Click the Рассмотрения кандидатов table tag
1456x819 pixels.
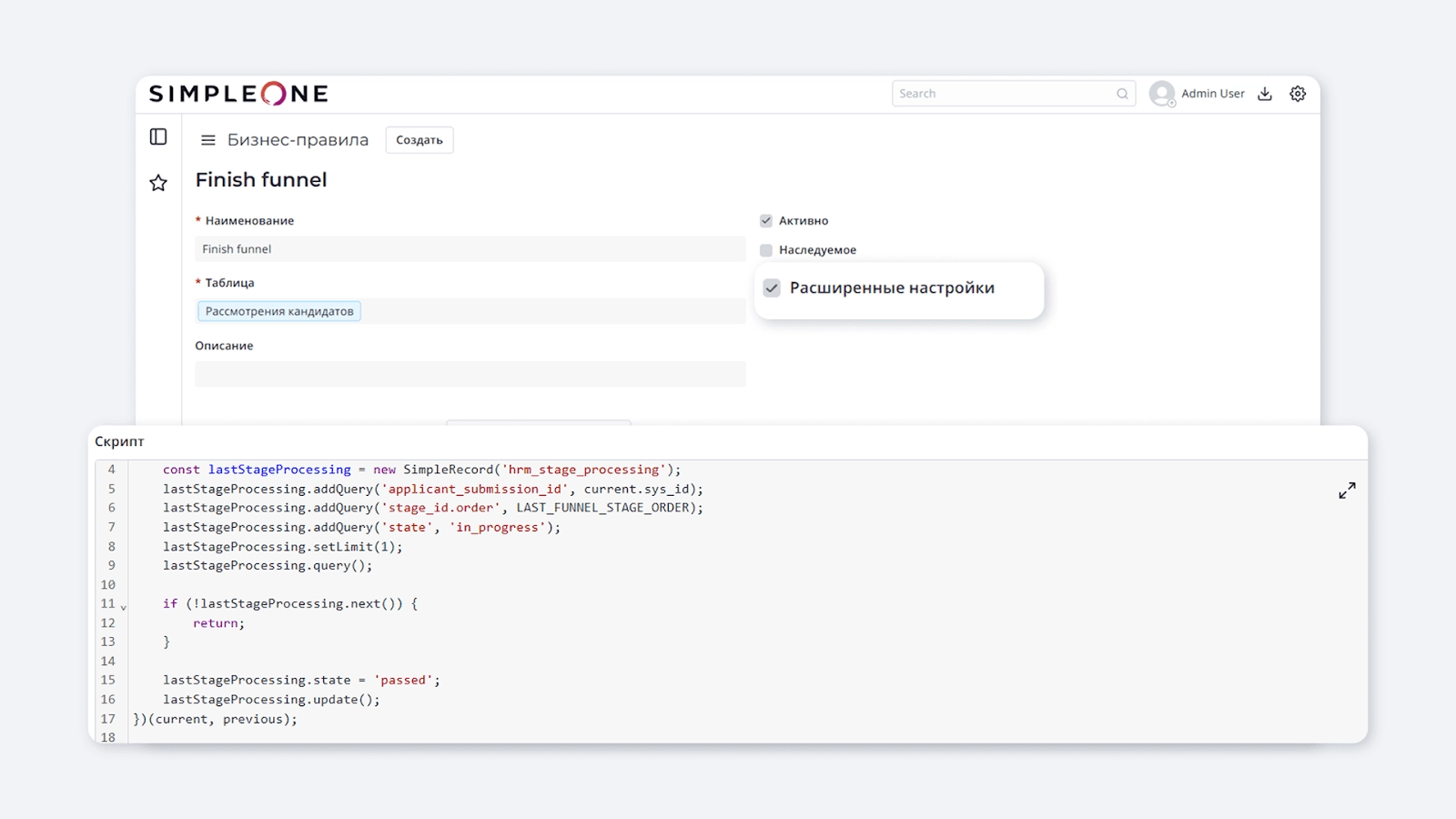click(279, 311)
